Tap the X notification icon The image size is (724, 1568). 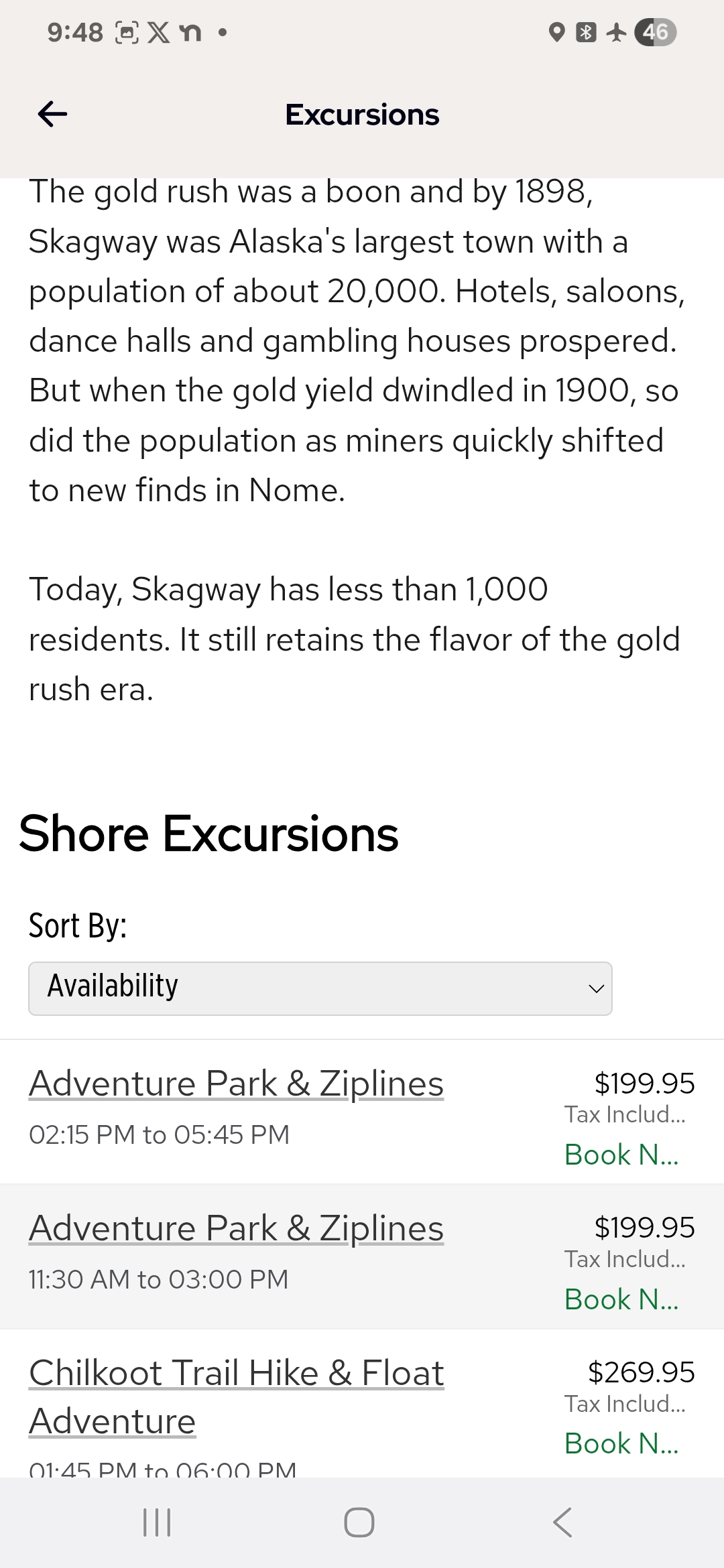[158, 32]
